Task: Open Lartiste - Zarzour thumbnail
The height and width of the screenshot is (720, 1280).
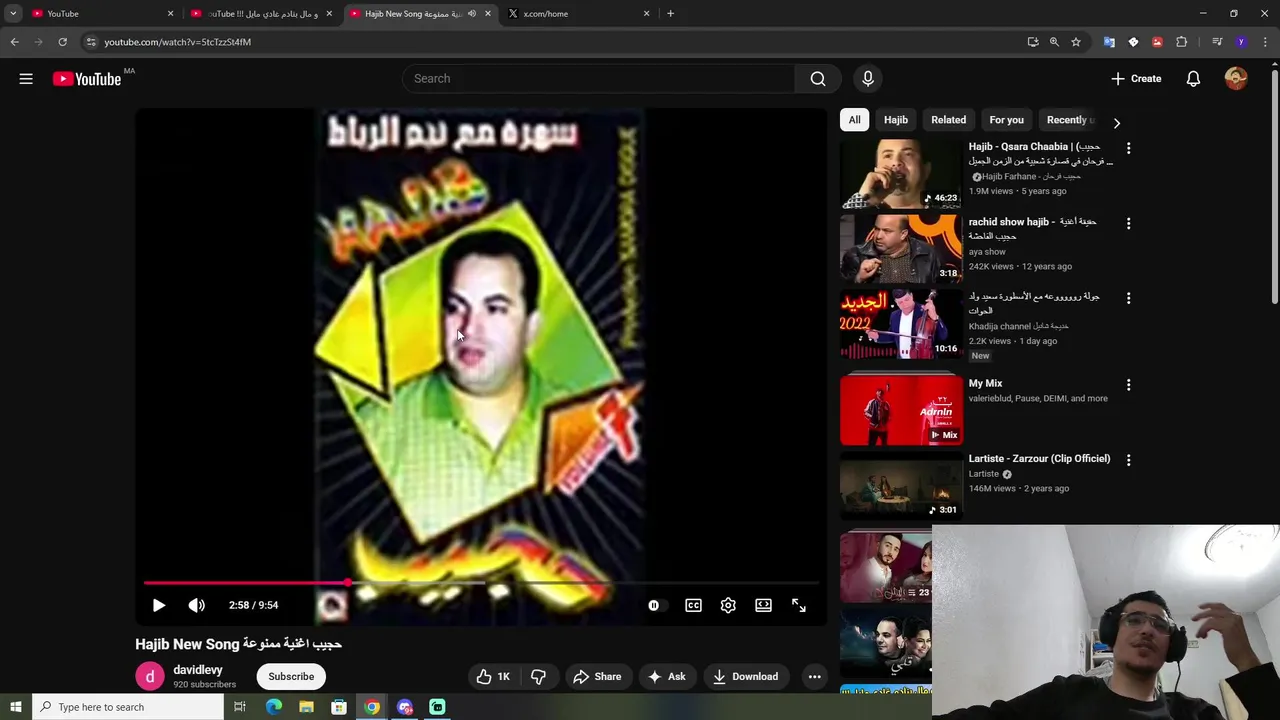Action: 901,485
